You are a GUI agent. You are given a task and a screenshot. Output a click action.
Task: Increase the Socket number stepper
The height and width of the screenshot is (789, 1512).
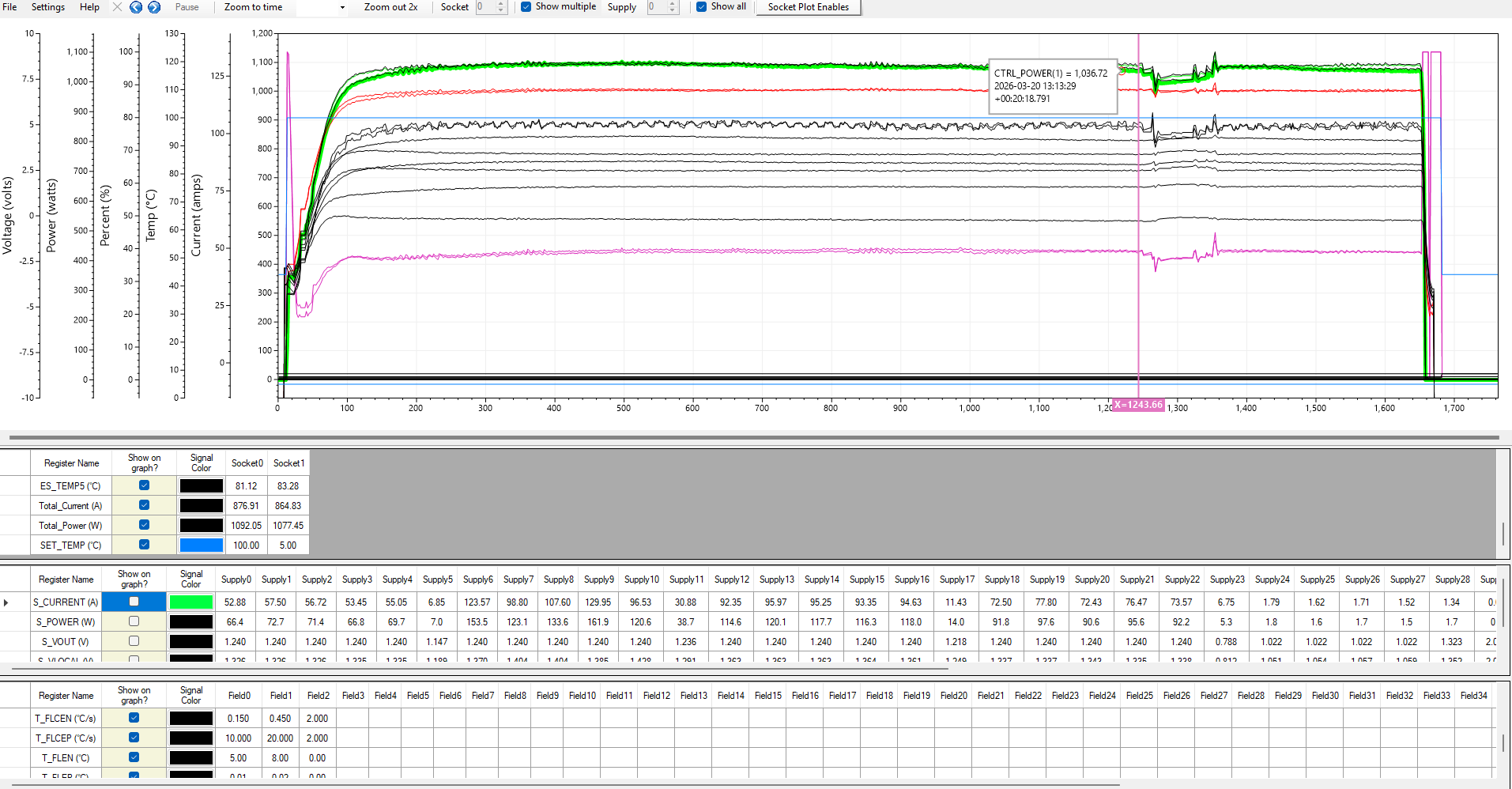501,4
